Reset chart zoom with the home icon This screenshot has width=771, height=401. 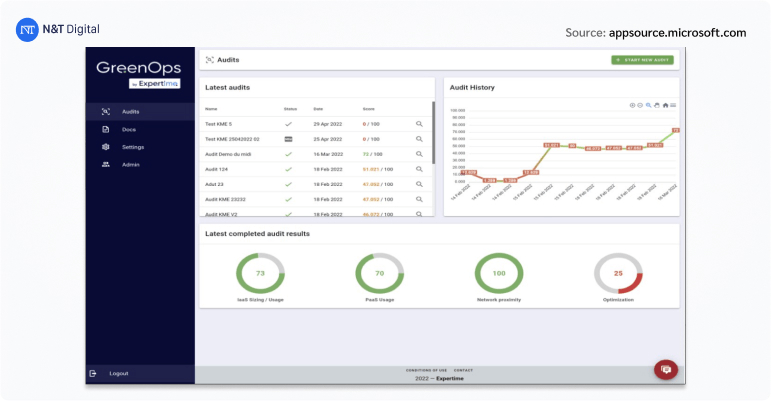665,105
